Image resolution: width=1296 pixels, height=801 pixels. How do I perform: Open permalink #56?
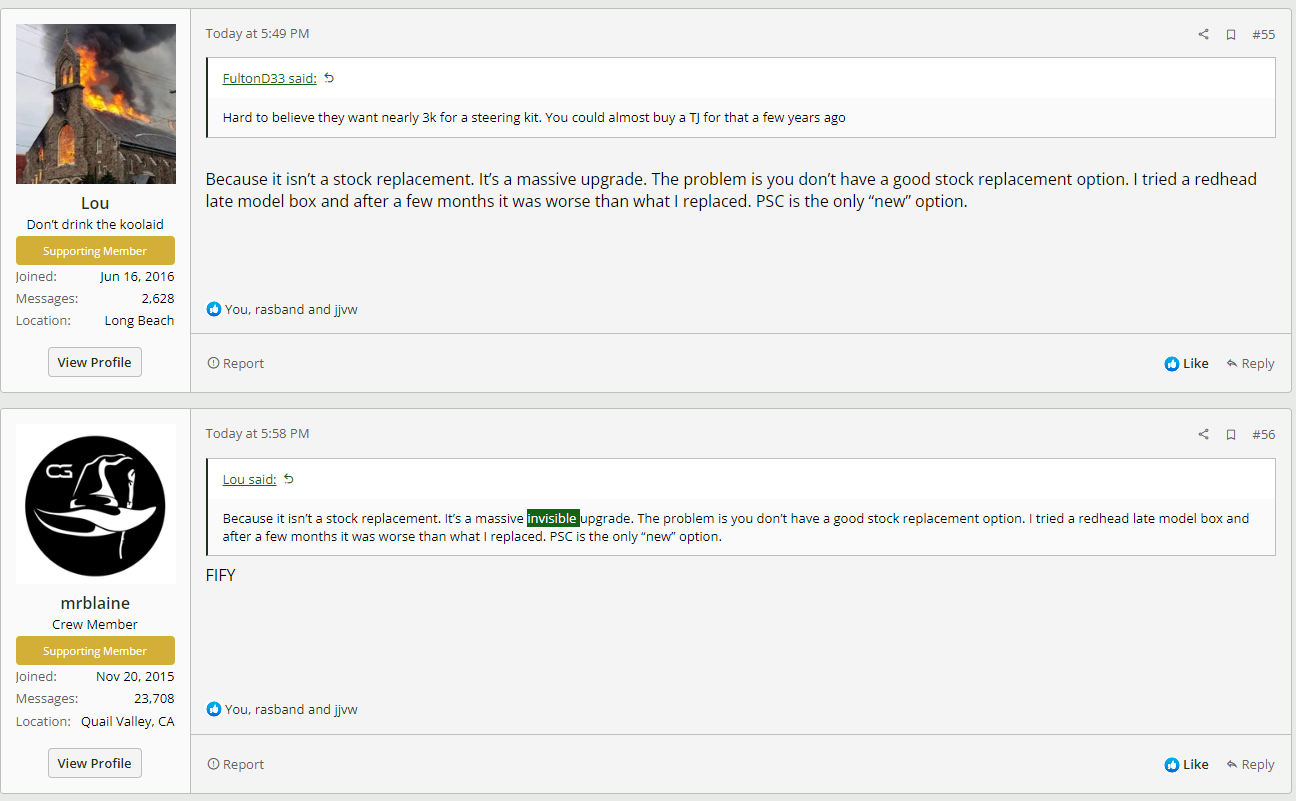(x=1264, y=434)
